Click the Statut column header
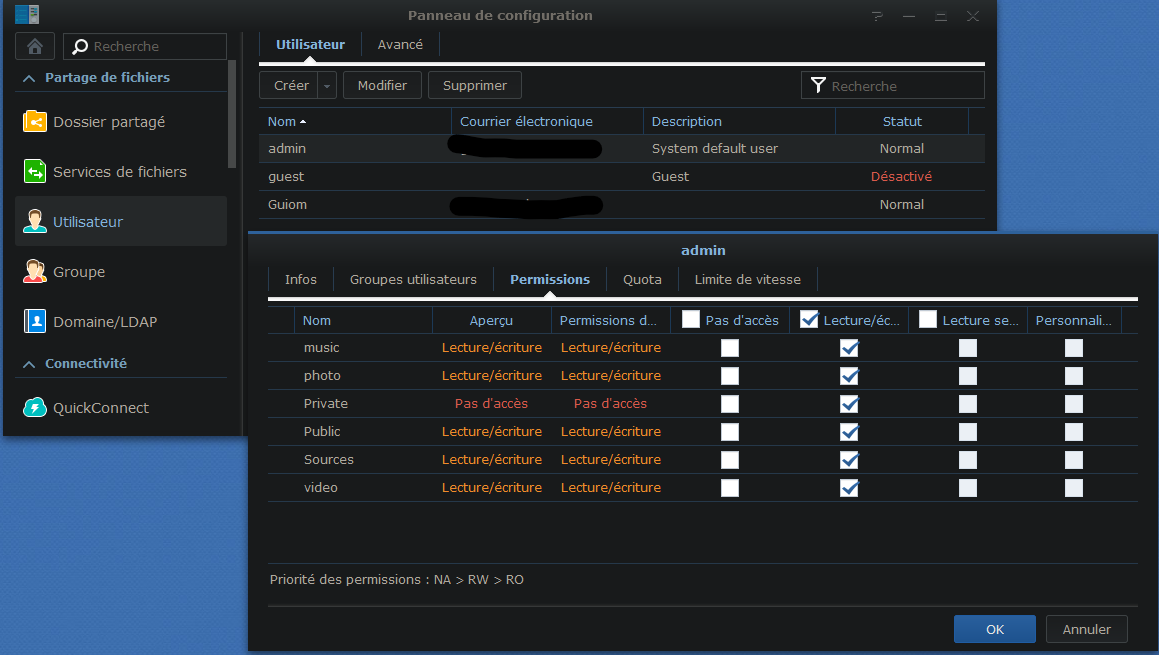Image resolution: width=1159 pixels, height=655 pixels. point(902,121)
